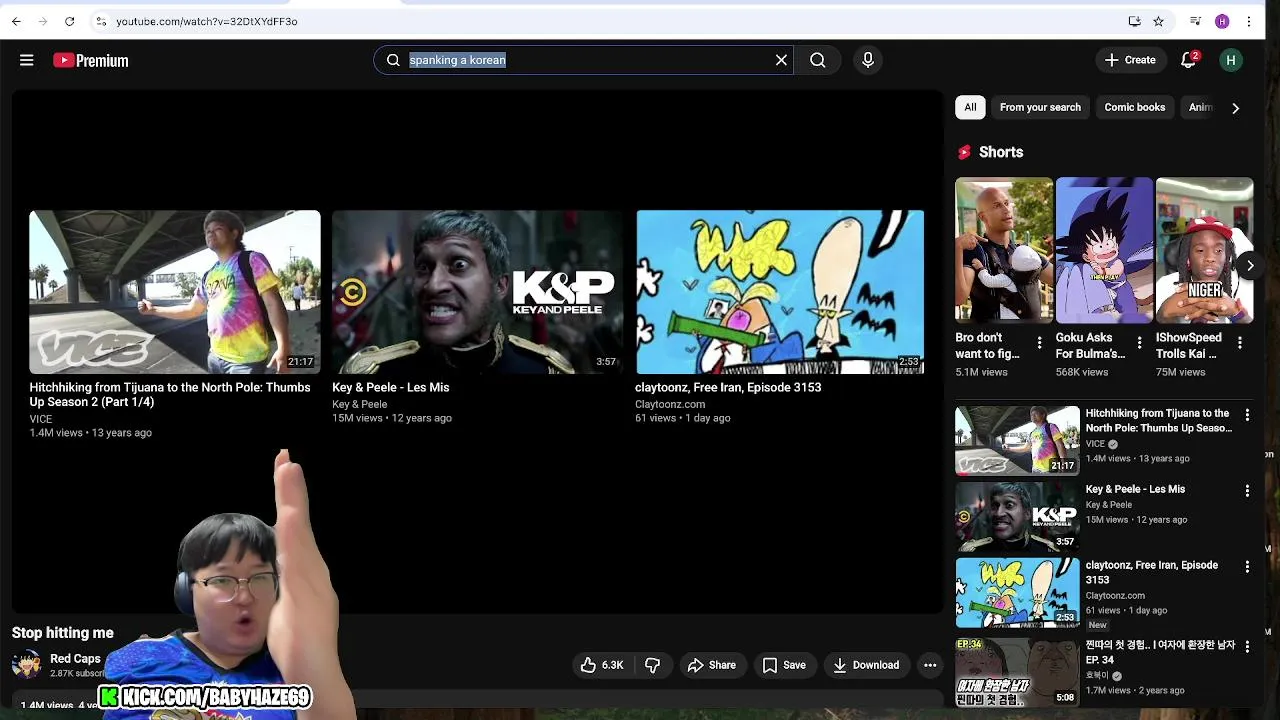This screenshot has width=1280, height=720.
Task: Open end-screen channel 'VICE'
Action: (x=40, y=419)
